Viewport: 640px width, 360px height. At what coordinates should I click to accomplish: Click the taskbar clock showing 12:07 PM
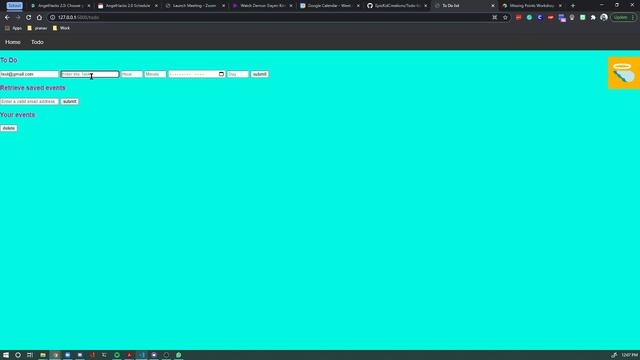click(629, 355)
